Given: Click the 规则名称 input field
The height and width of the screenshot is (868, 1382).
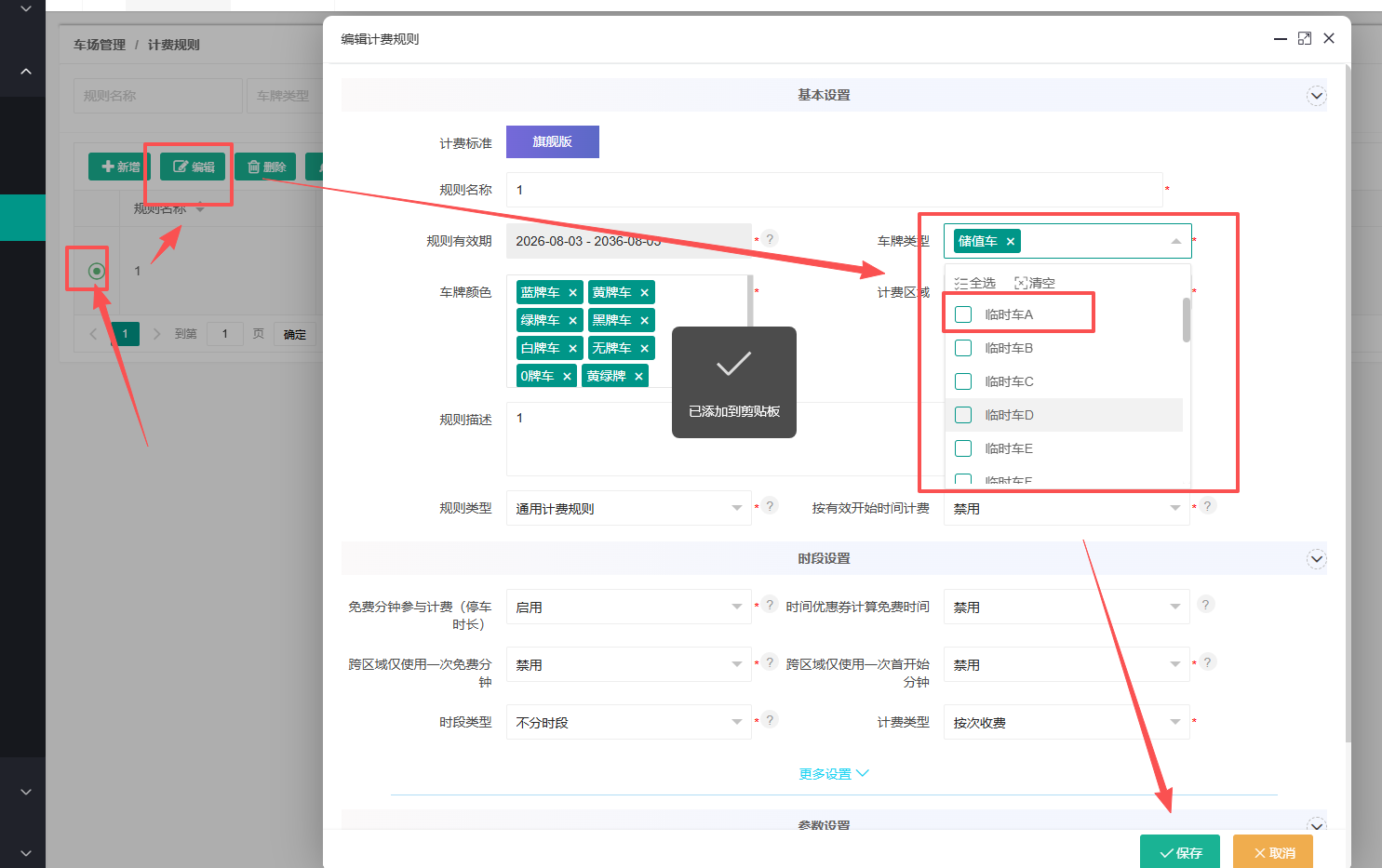Looking at the screenshot, I should point(834,190).
